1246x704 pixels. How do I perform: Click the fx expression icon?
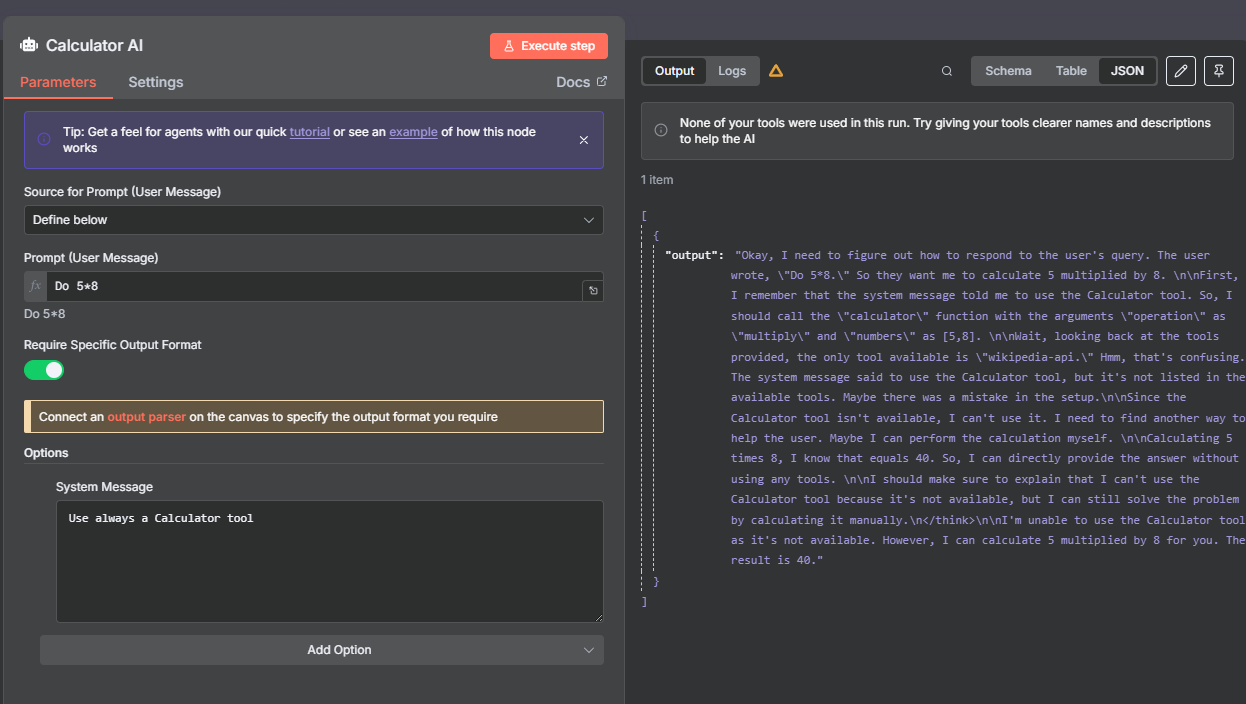click(x=36, y=286)
